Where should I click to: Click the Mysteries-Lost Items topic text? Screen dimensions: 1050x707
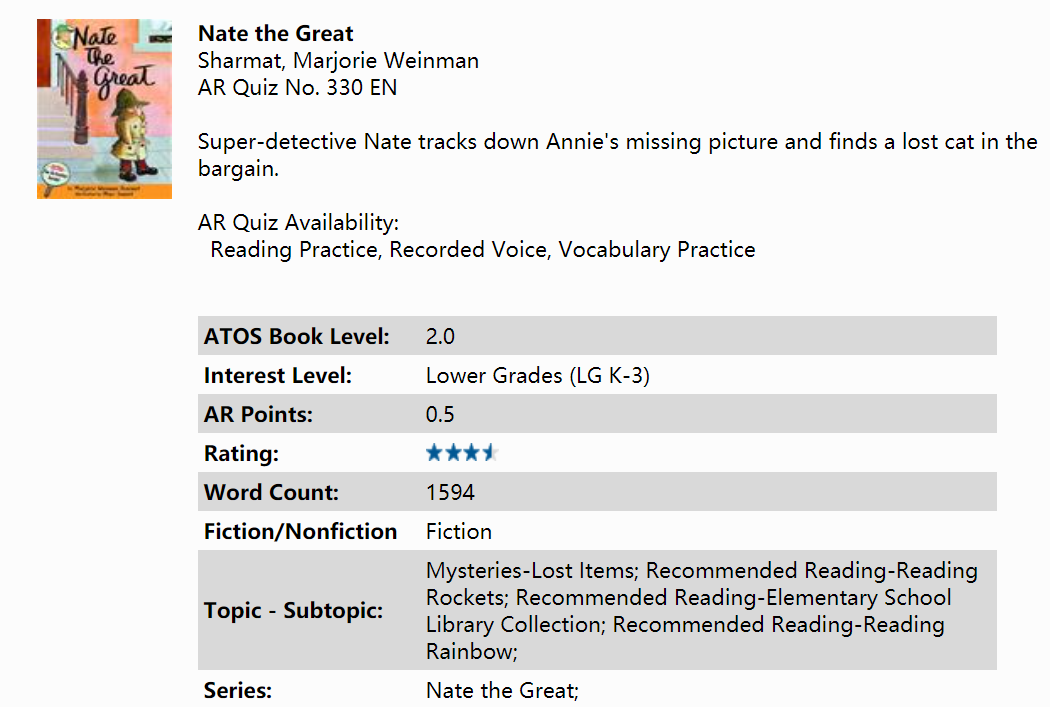pos(531,571)
